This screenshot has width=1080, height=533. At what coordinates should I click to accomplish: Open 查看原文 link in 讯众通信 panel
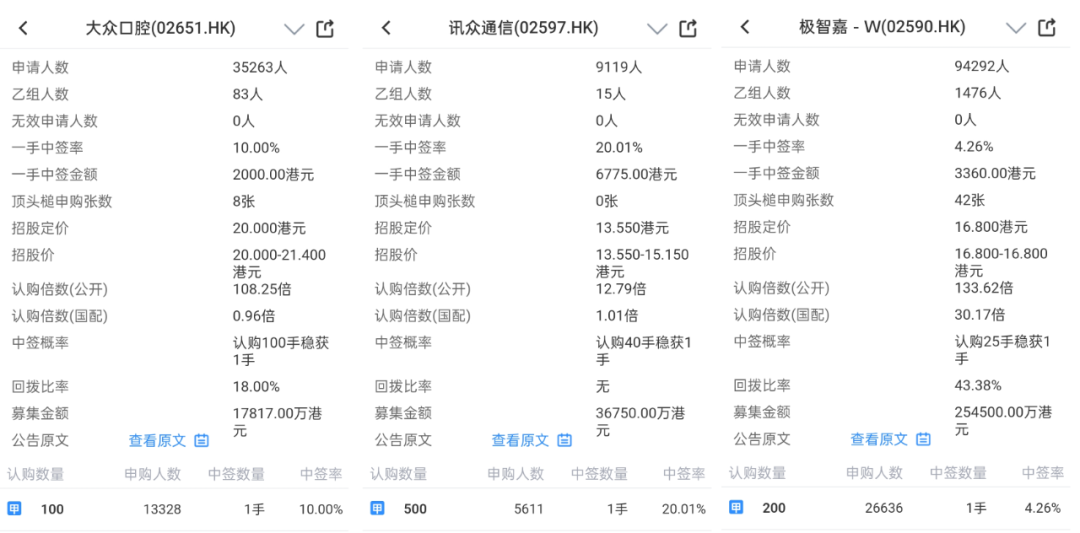click(520, 441)
